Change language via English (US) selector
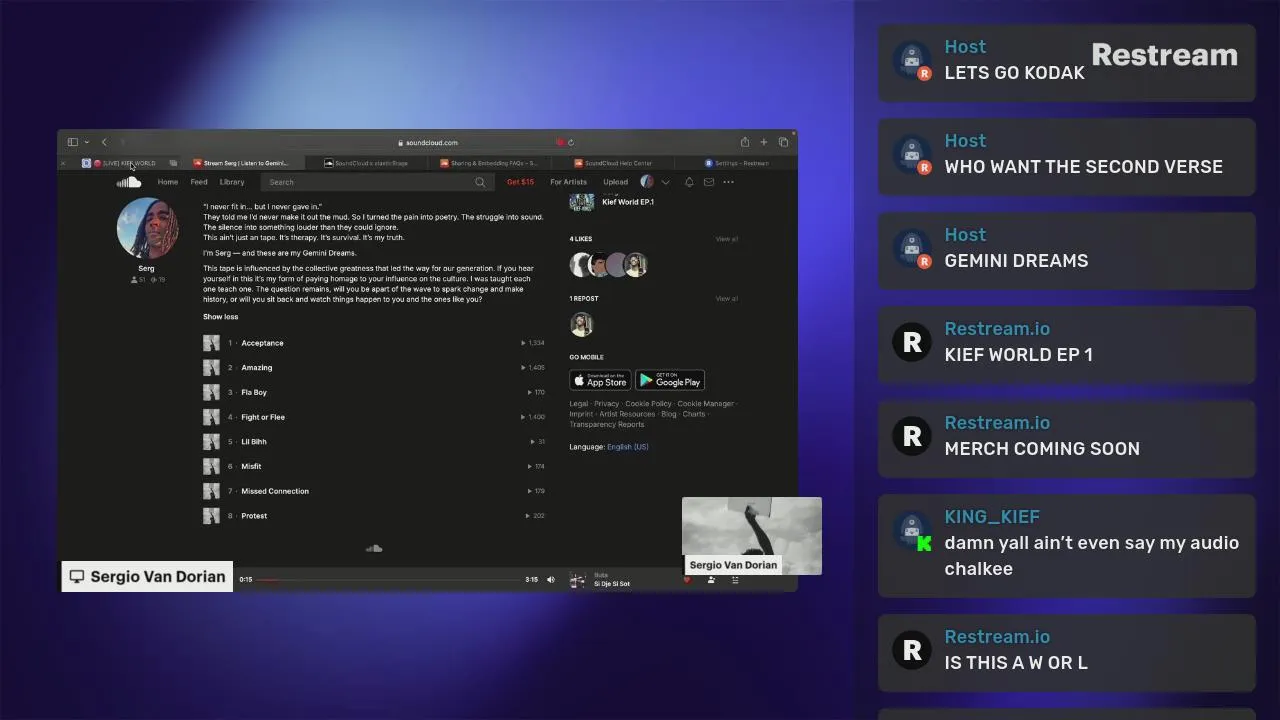Image resolution: width=1280 pixels, height=720 pixels. [x=628, y=447]
